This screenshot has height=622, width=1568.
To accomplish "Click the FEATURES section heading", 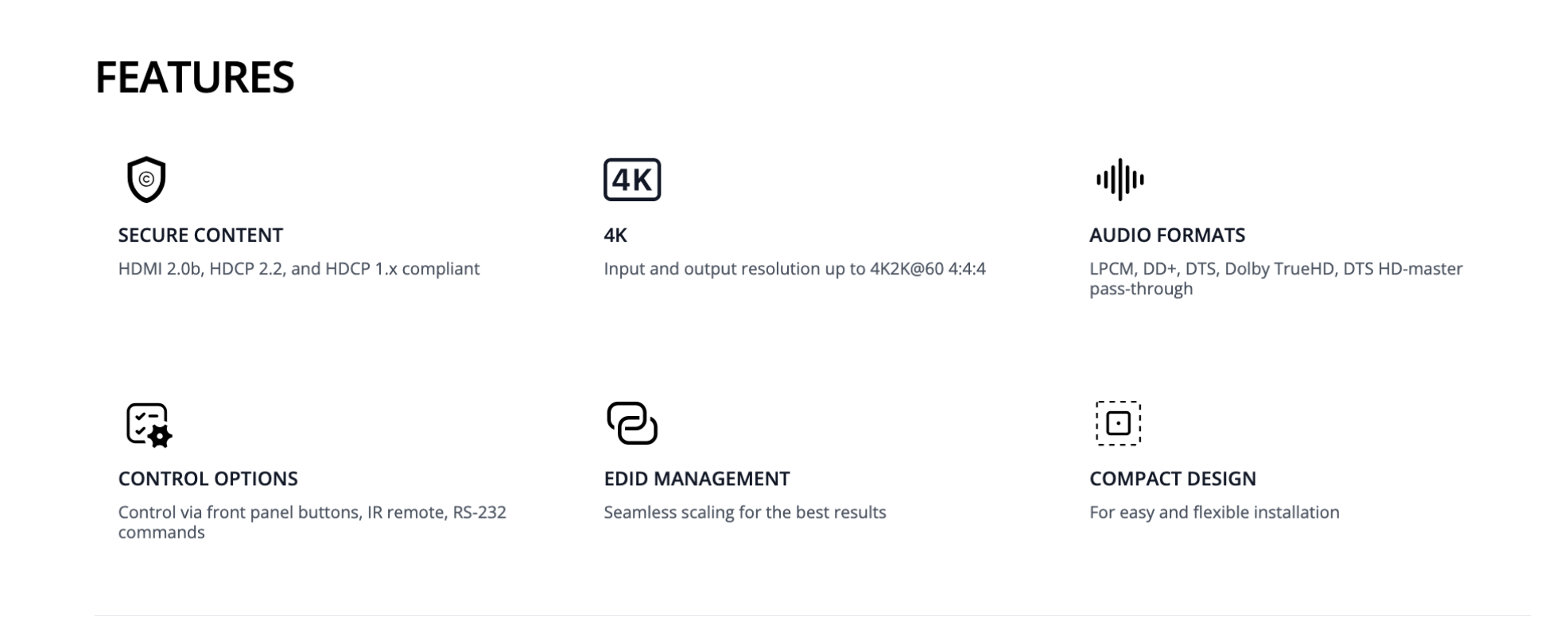I will click(195, 77).
